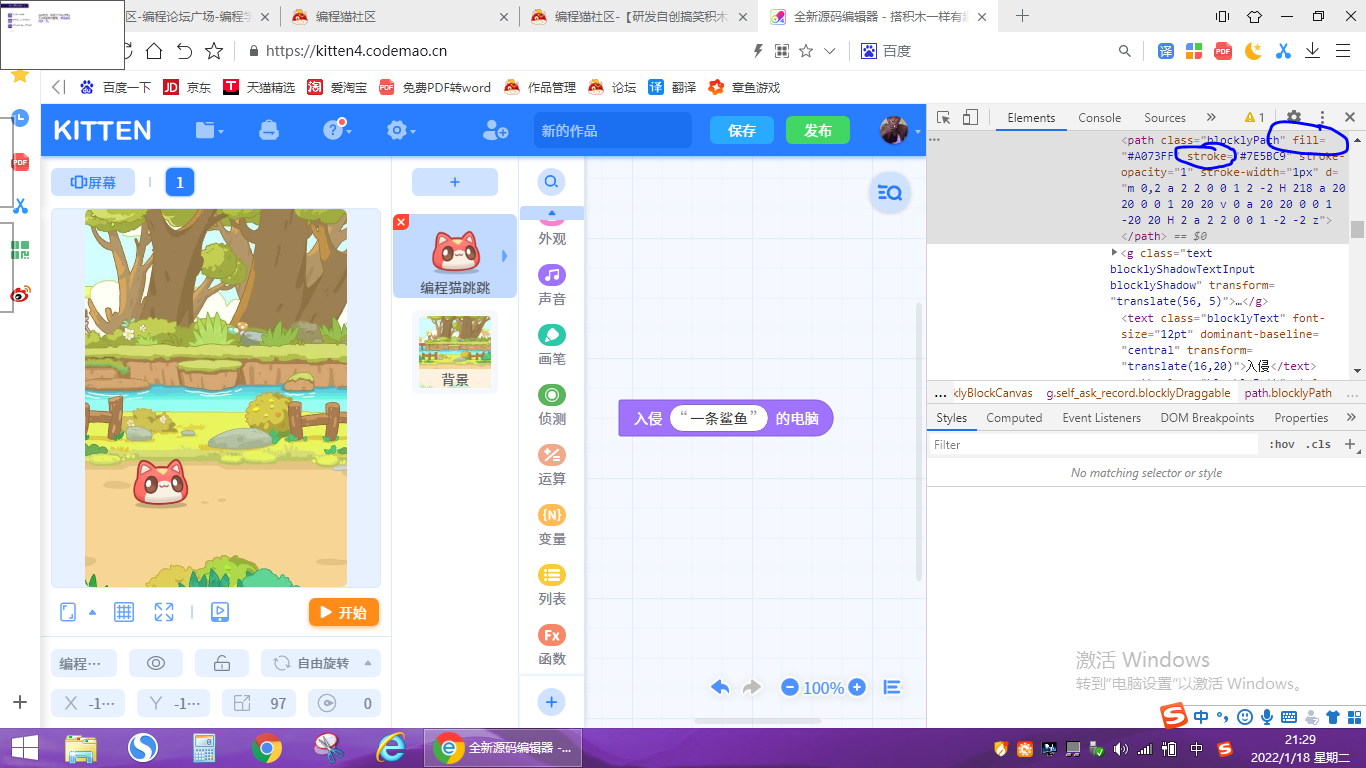Expand the g blocklyShadowTextInput DOM node
1366x768 pixels.
1115,253
